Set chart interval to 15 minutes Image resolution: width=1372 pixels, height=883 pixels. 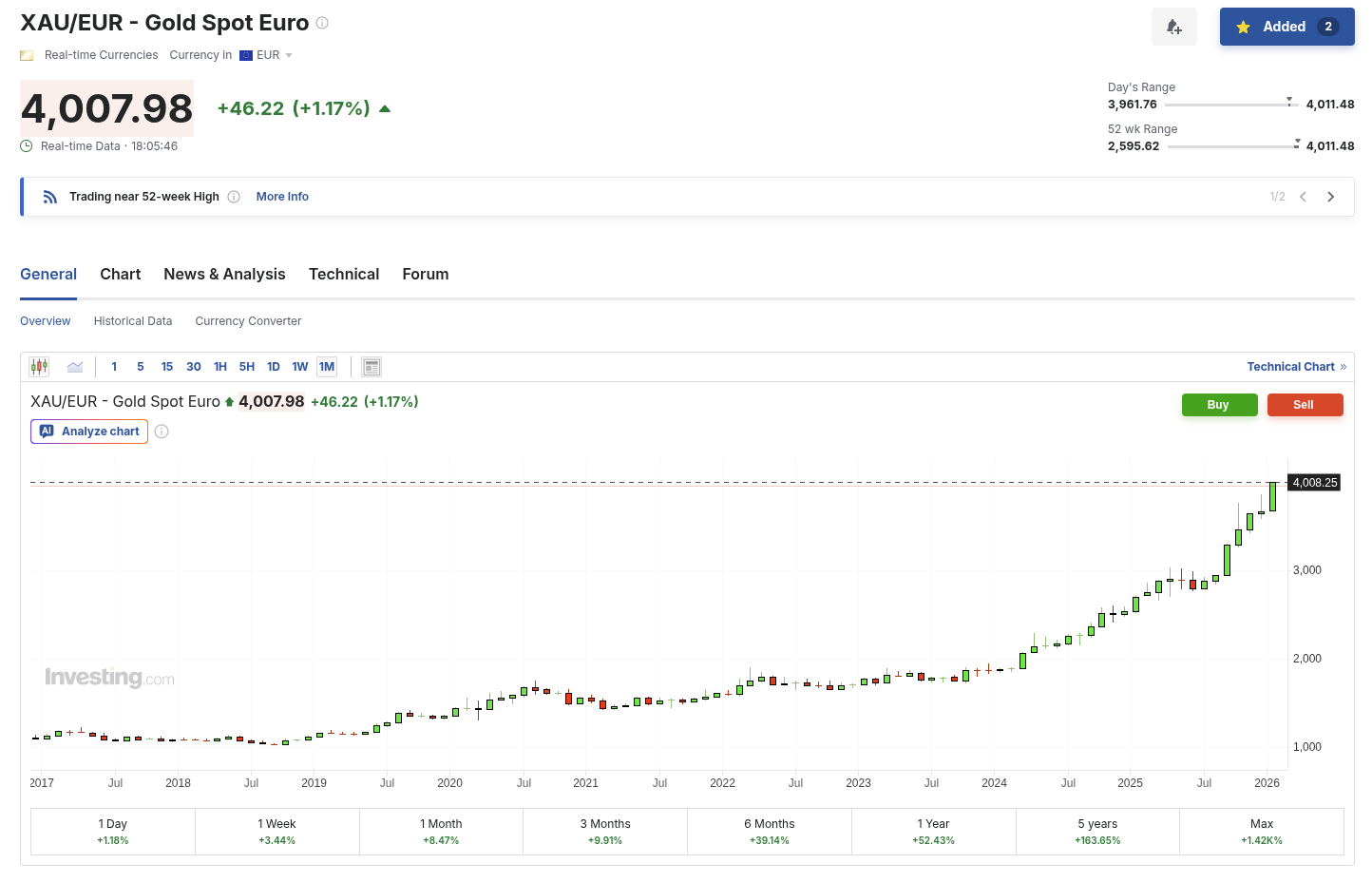click(167, 367)
